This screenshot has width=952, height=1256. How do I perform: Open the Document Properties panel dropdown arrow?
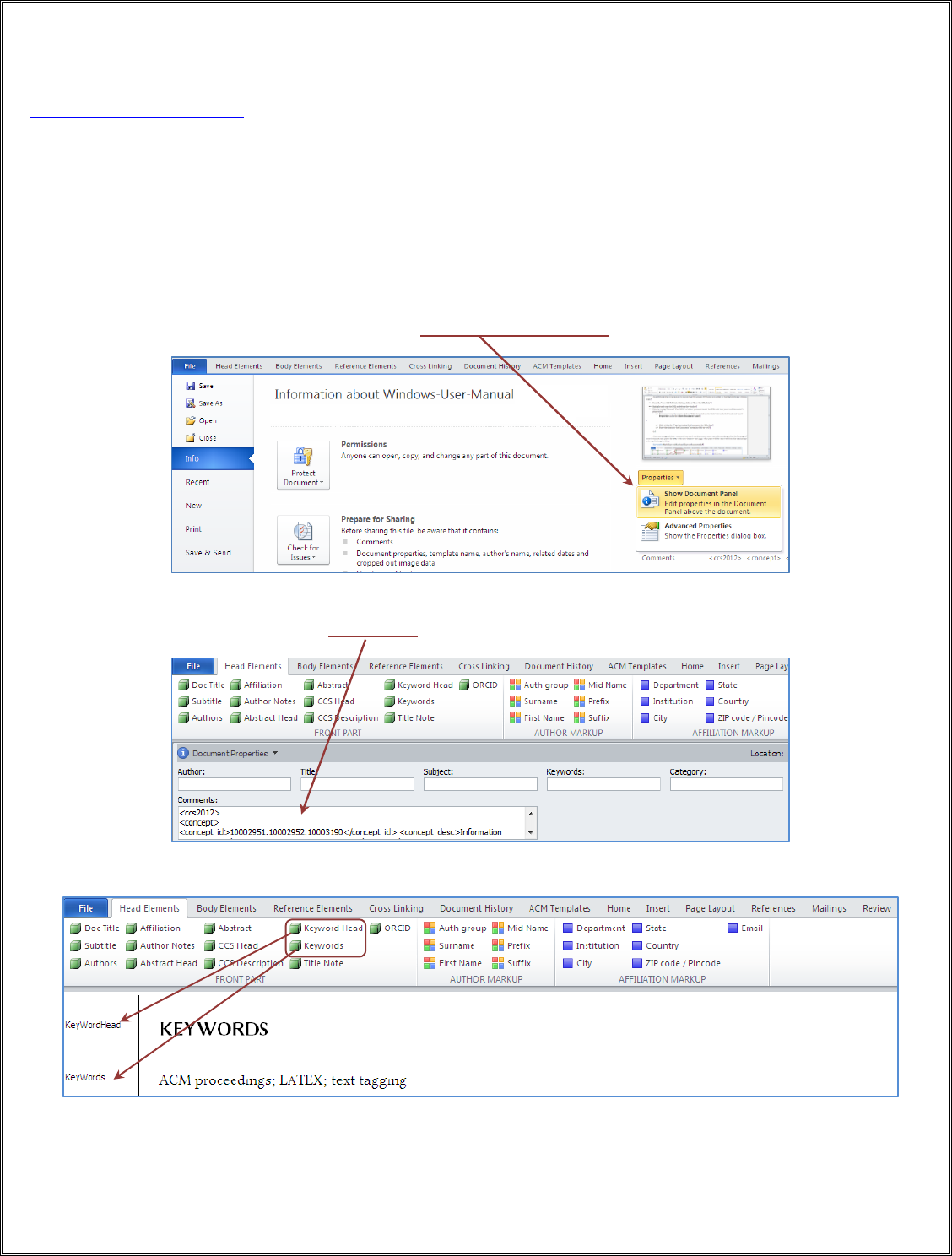pyautogui.click(x=275, y=753)
